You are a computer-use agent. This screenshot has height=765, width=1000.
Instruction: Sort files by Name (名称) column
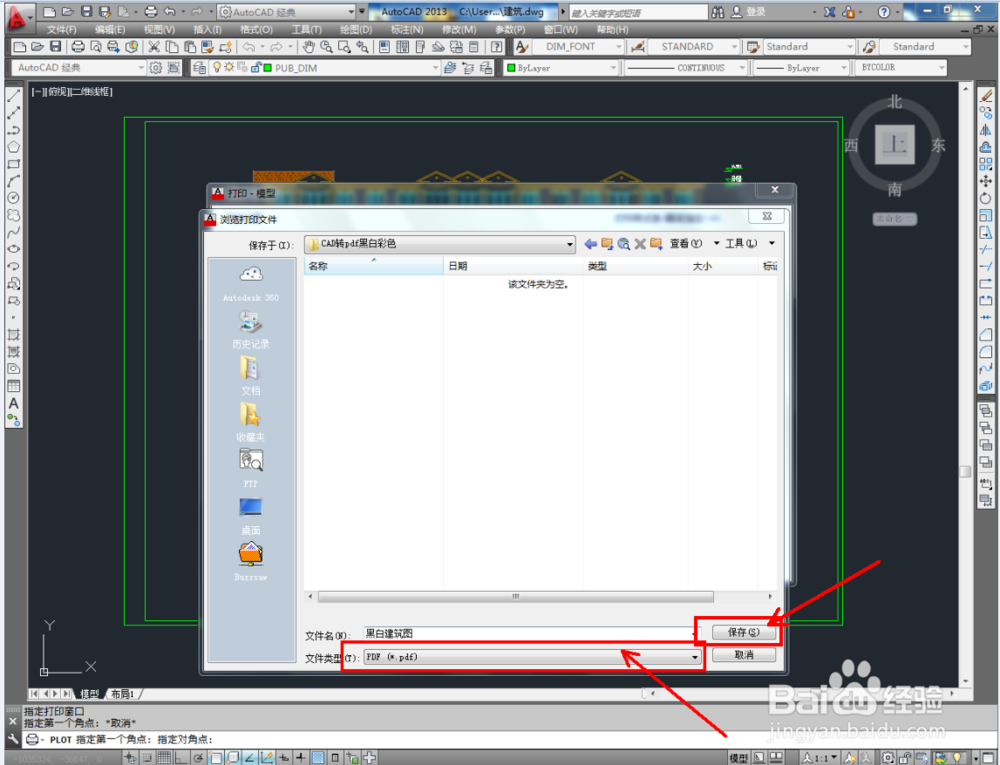pos(374,266)
